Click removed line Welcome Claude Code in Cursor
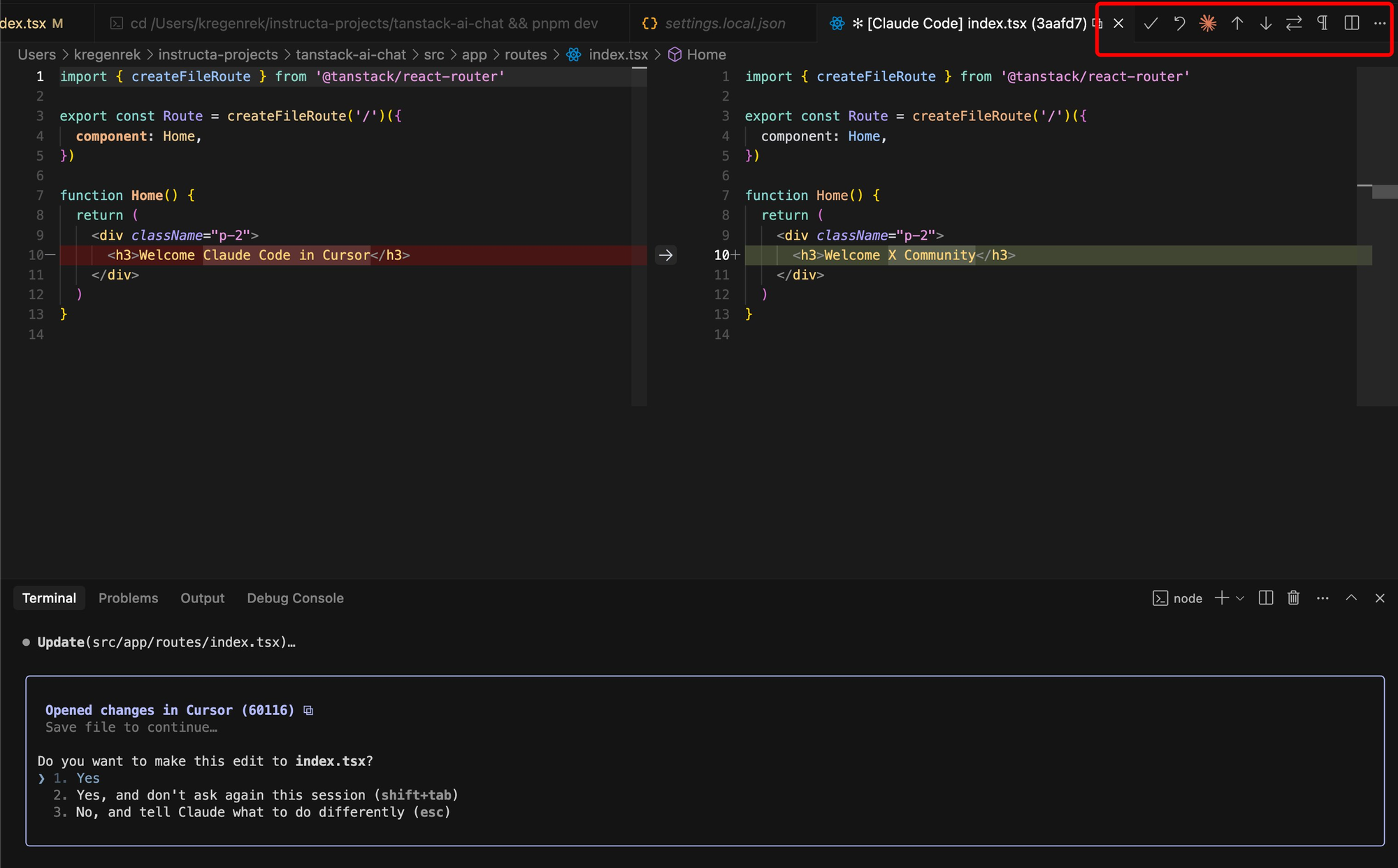The image size is (1398, 868). point(353,255)
